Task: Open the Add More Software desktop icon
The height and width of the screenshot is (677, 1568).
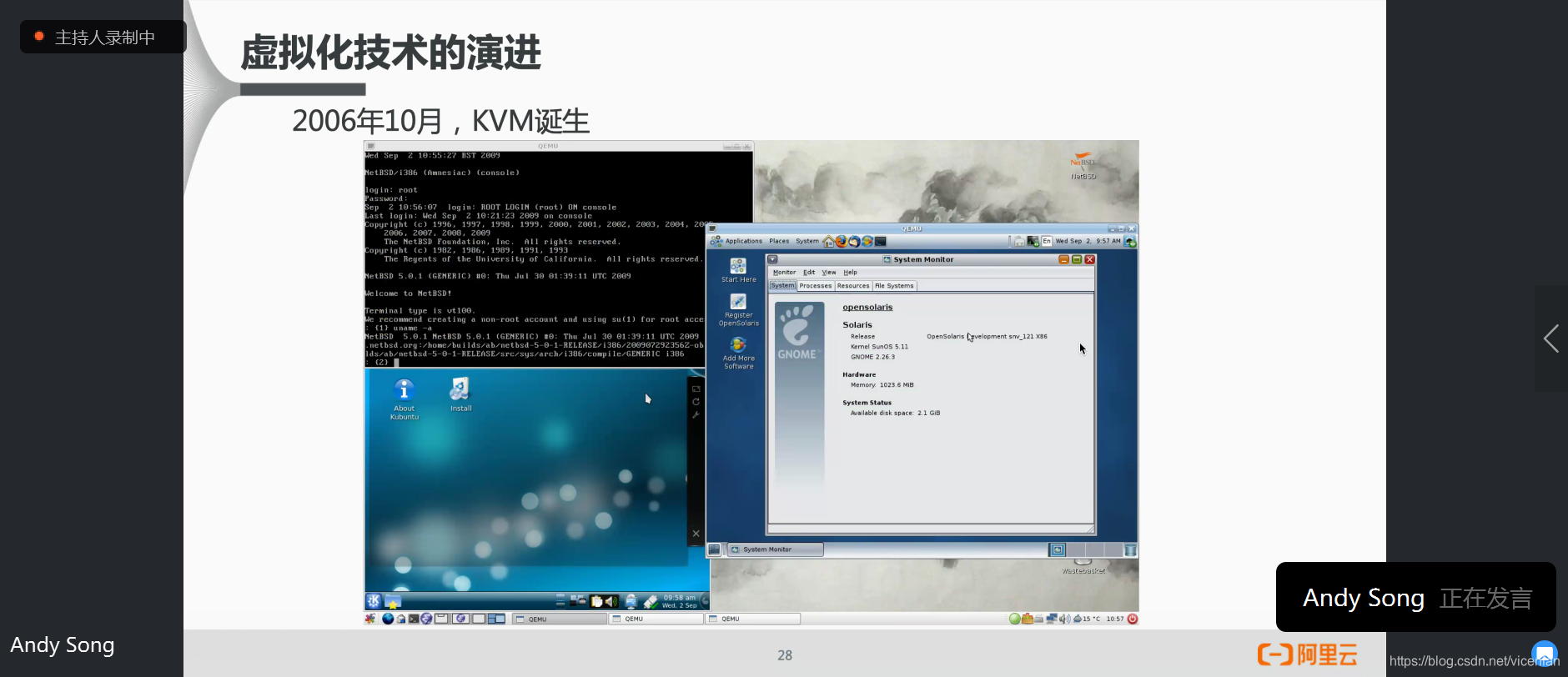Action: [x=738, y=353]
